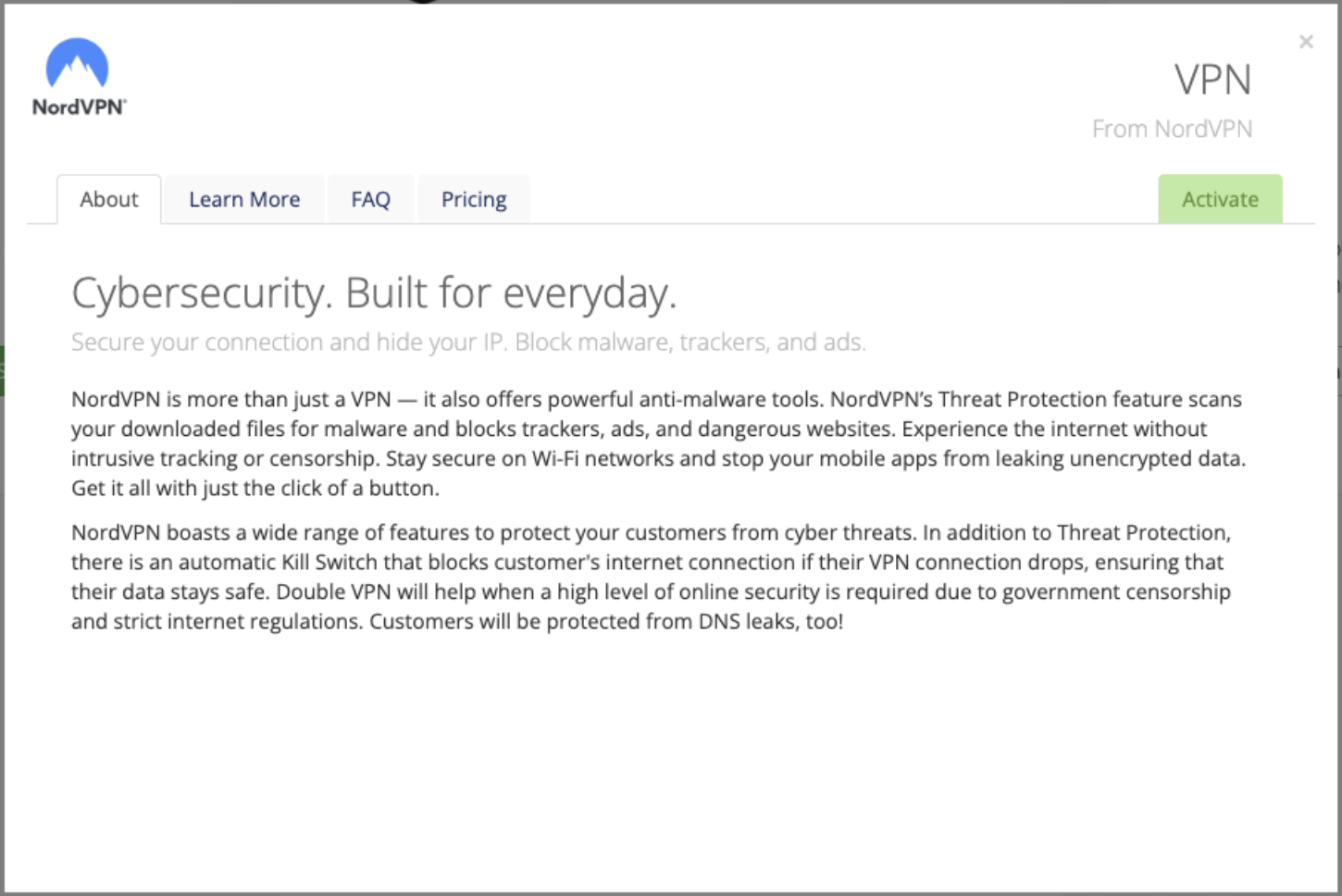Viewport: 1342px width, 896px height.
Task: Click the 'VPN' title in the header
Action: (x=1213, y=80)
